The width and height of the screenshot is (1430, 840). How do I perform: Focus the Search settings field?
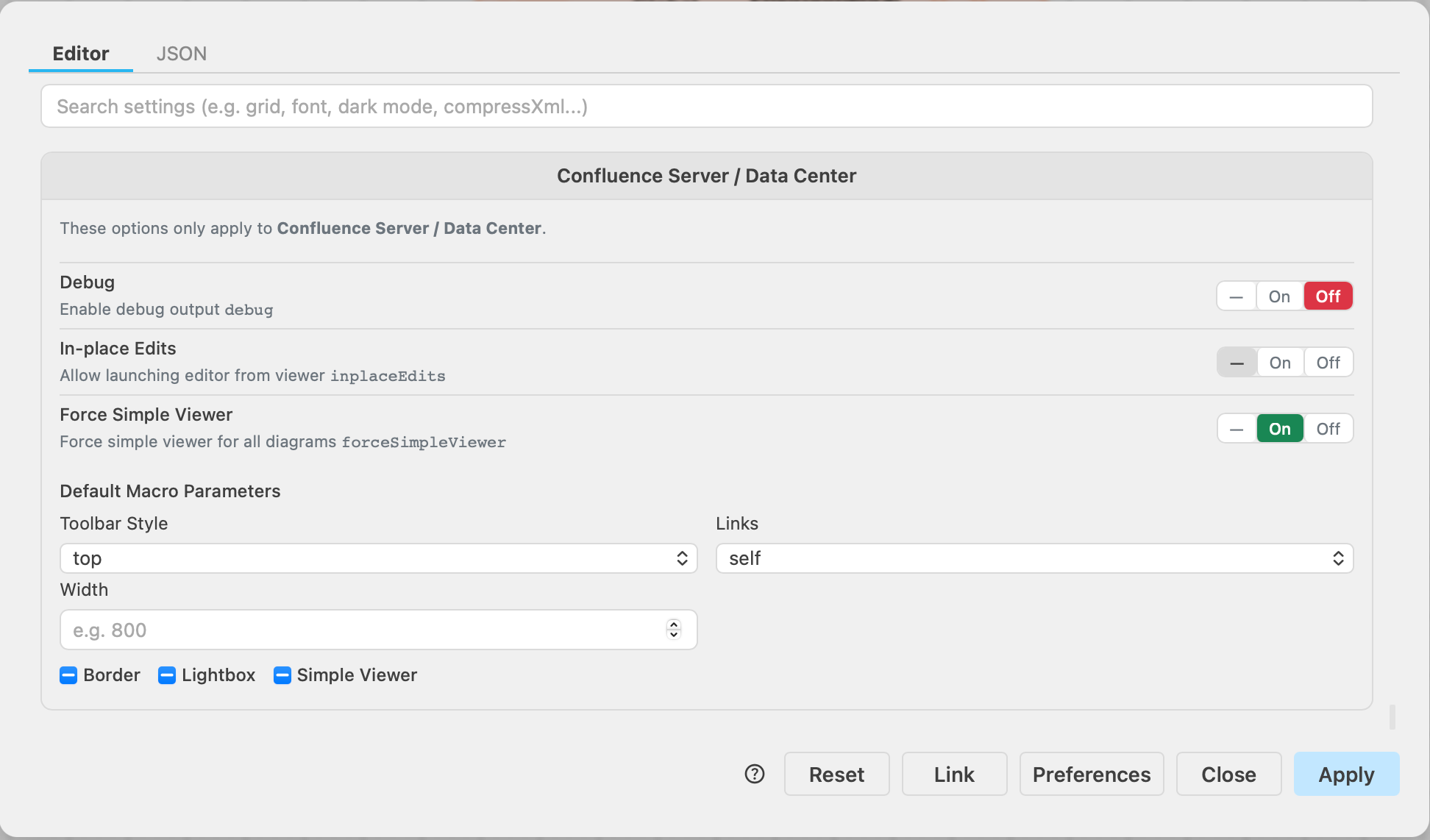click(707, 106)
